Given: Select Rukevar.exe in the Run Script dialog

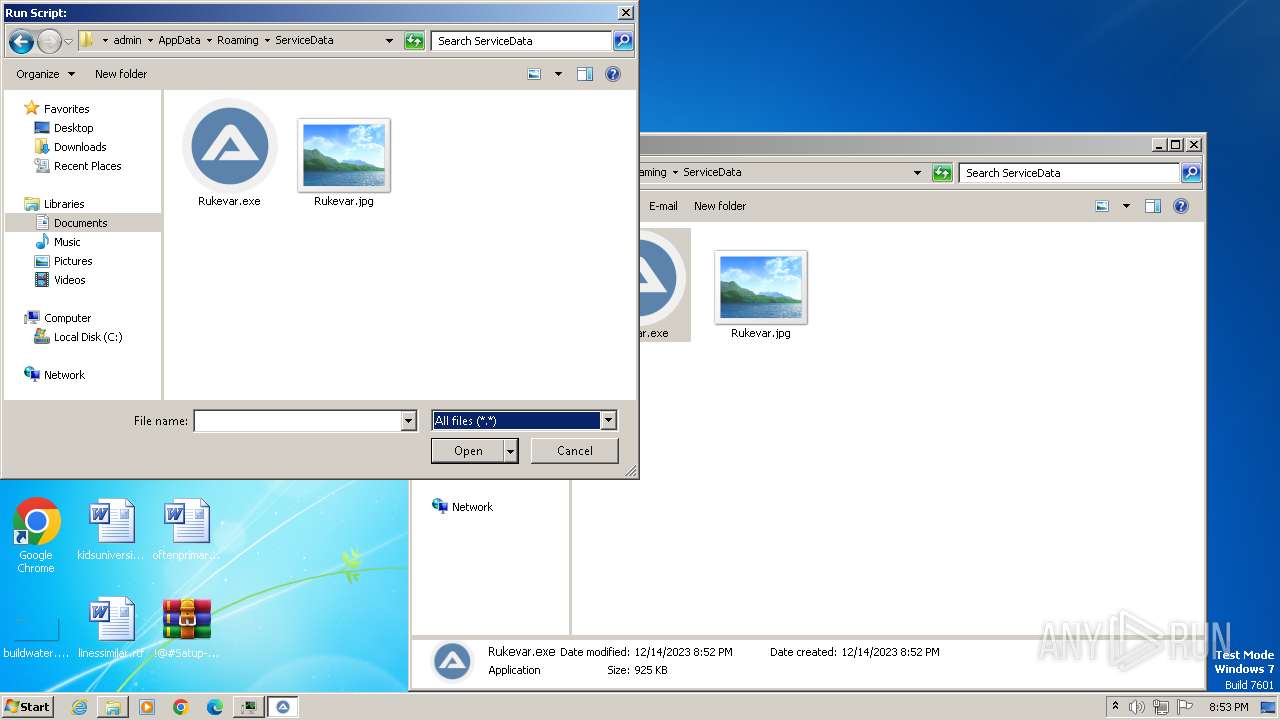Looking at the screenshot, I should (x=229, y=153).
